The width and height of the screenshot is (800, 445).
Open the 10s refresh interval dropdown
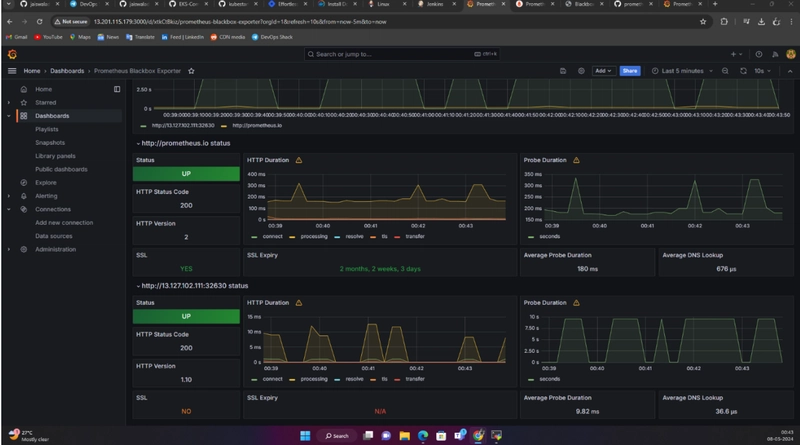[762, 71]
